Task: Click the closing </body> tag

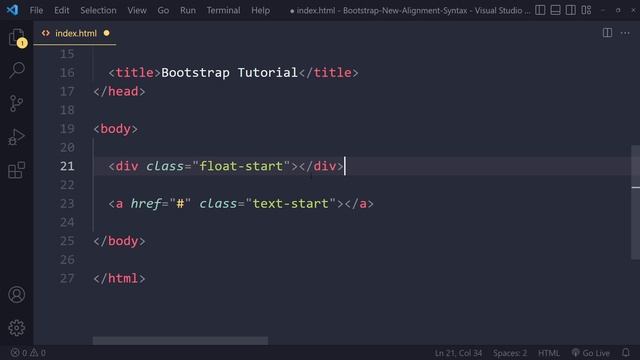Action: click(119, 241)
